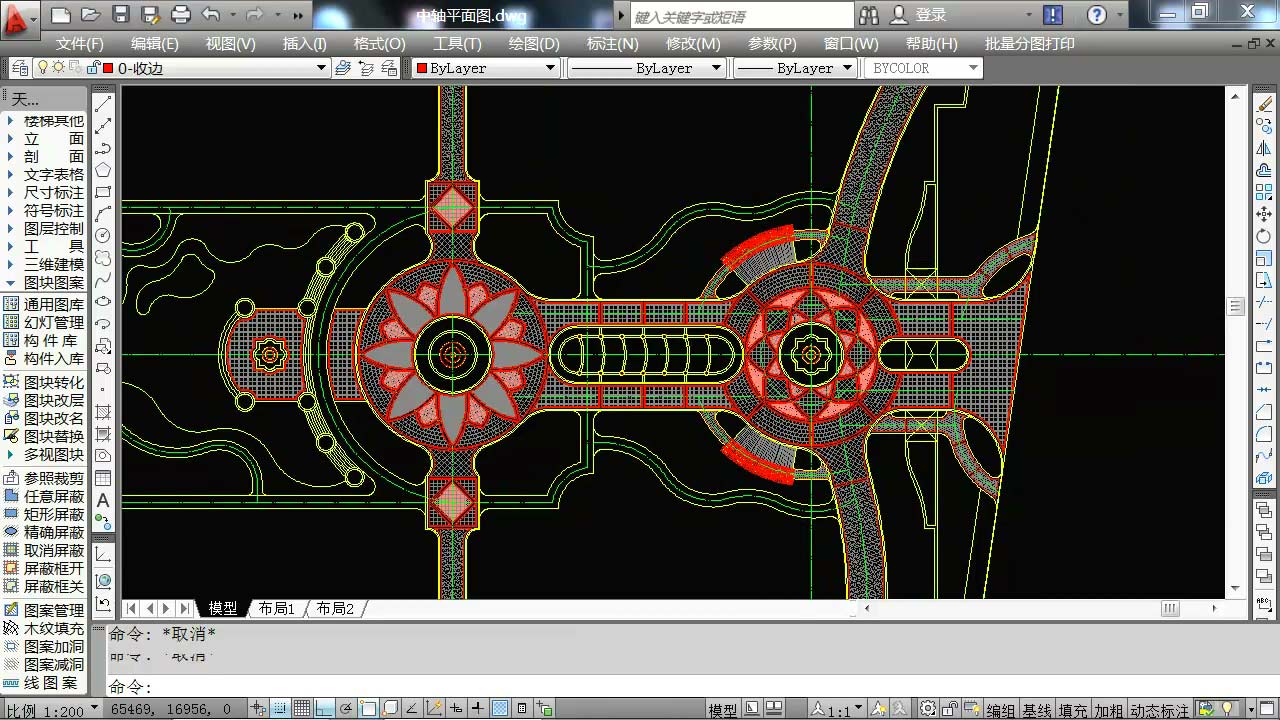Open Layer Properties Manager icon
The height and width of the screenshot is (720, 1280).
coord(20,68)
